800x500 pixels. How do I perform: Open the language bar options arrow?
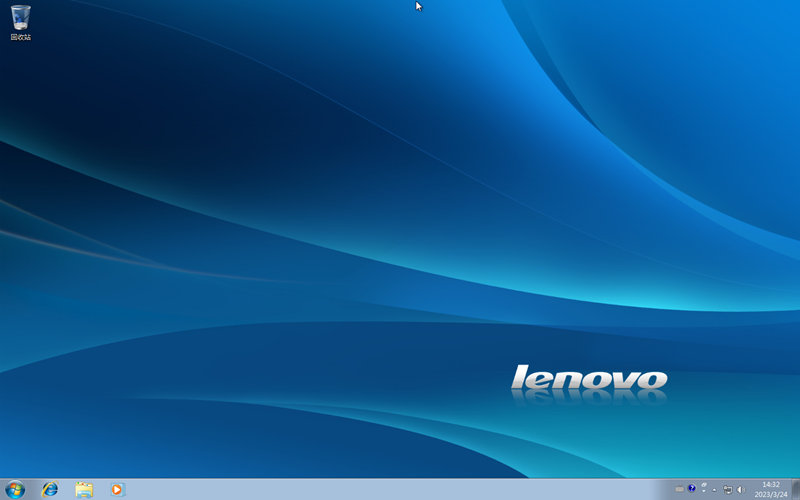tap(704, 491)
